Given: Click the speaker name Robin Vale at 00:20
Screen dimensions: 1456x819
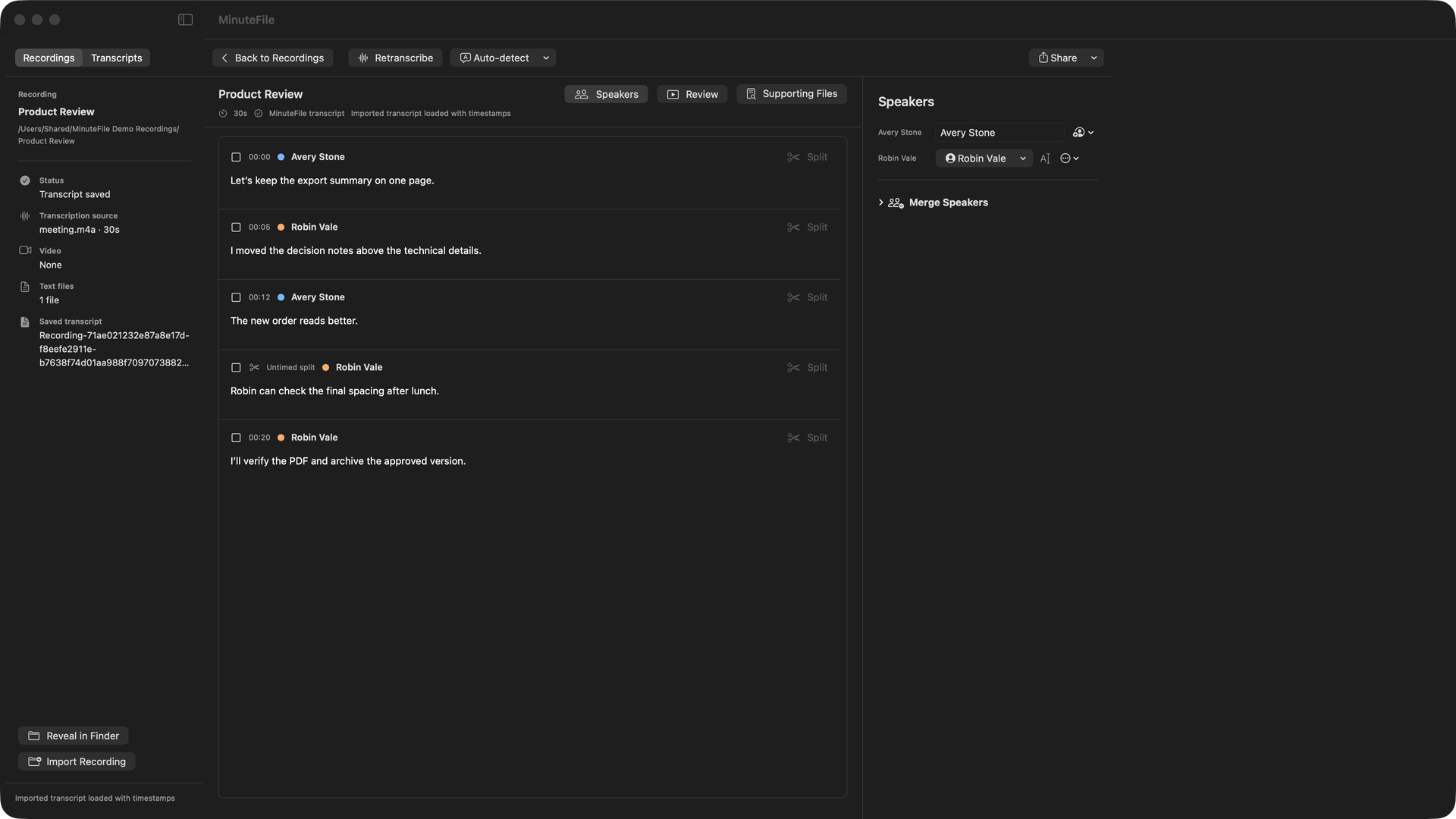Looking at the screenshot, I should (x=315, y=438).
